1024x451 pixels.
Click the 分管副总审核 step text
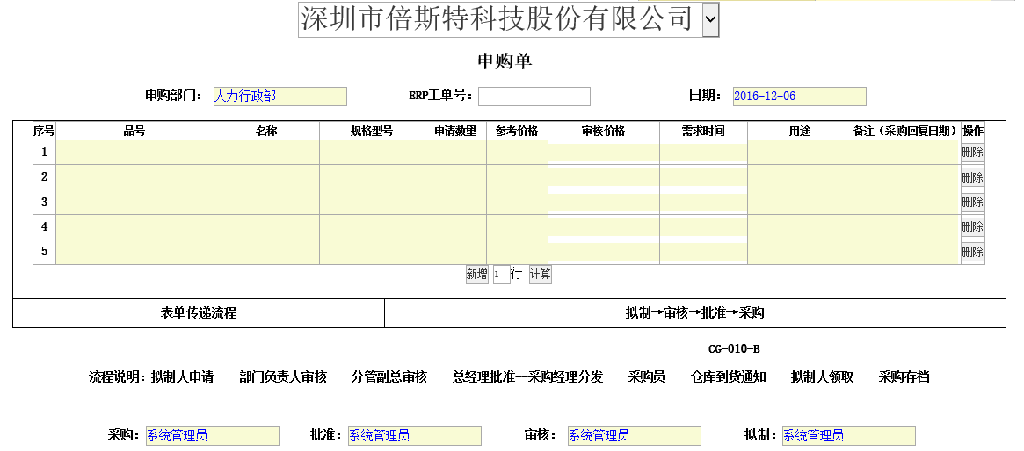pos(389,377)
